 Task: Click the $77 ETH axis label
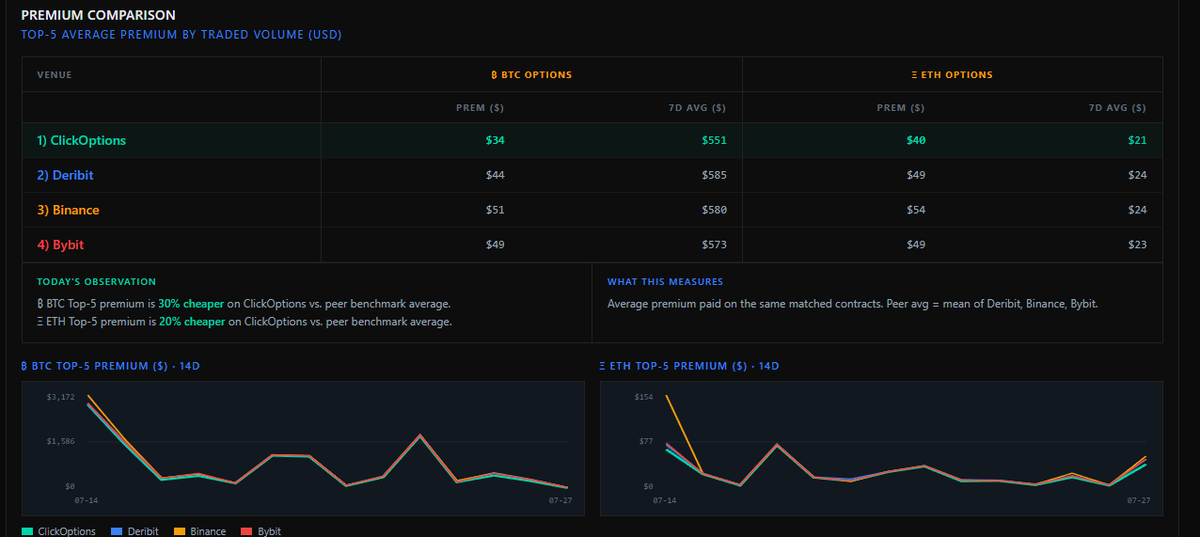coord(646,441)
